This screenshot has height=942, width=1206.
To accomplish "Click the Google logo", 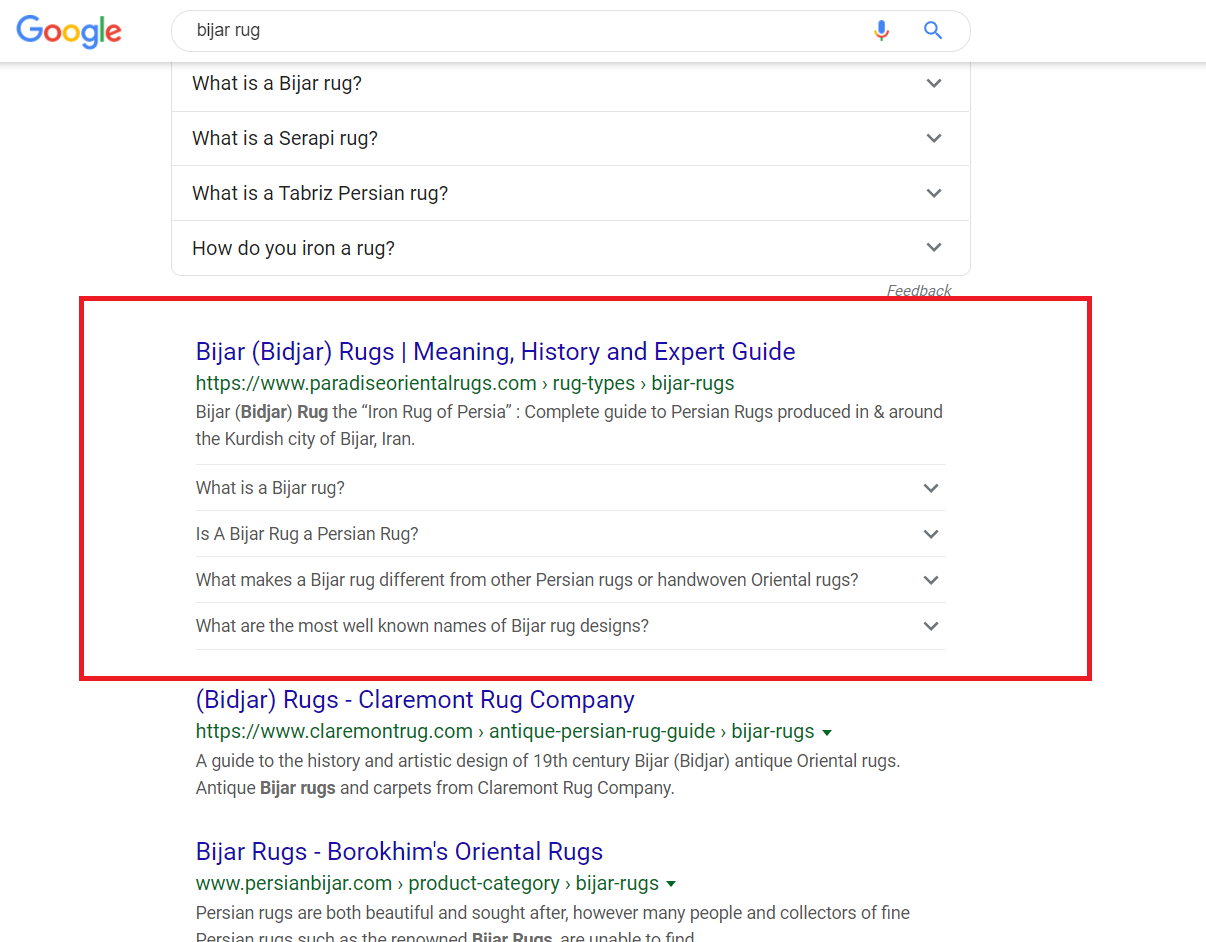I will [x=68, y=31].
